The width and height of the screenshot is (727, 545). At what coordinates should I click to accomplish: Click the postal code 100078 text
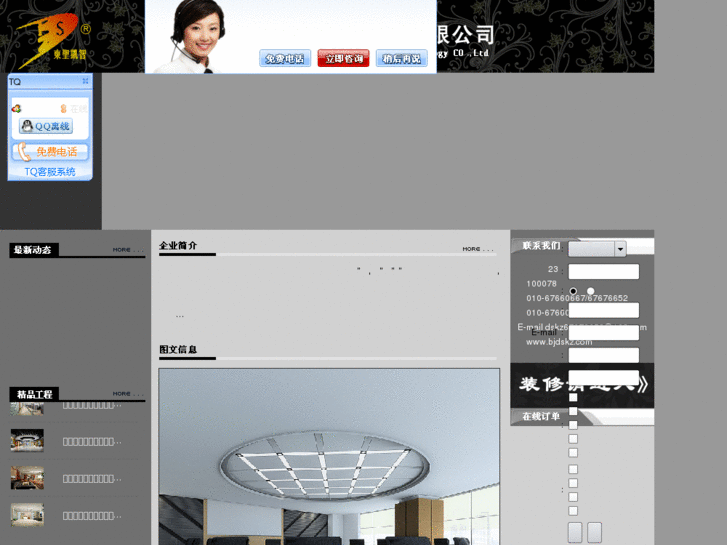[x=541, y=283]
